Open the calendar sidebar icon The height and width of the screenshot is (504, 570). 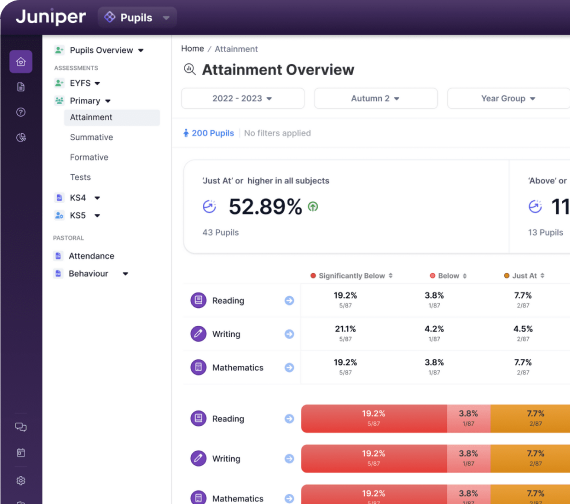(x=21, y=453)
